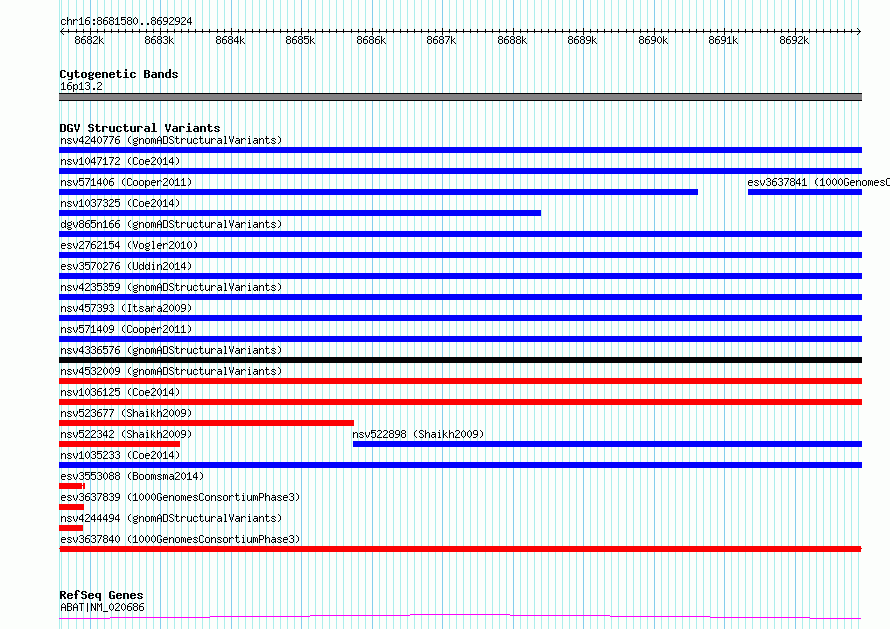The width and height of the screenshot is (890, 629).
Task: Click the 8688k ruler tick label
Action: point(512,40)
